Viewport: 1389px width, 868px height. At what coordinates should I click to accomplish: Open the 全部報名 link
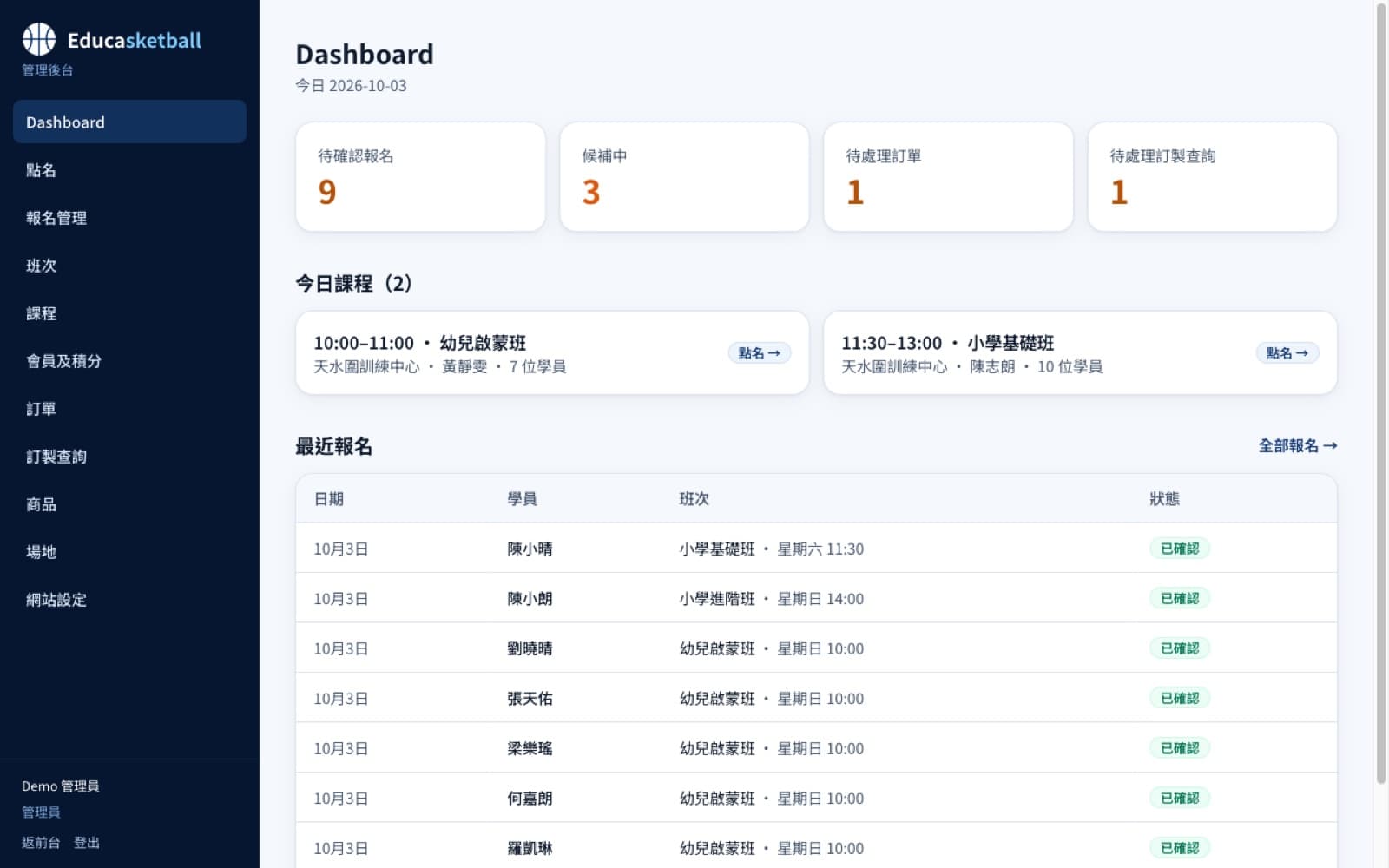tap(1297, 445)
